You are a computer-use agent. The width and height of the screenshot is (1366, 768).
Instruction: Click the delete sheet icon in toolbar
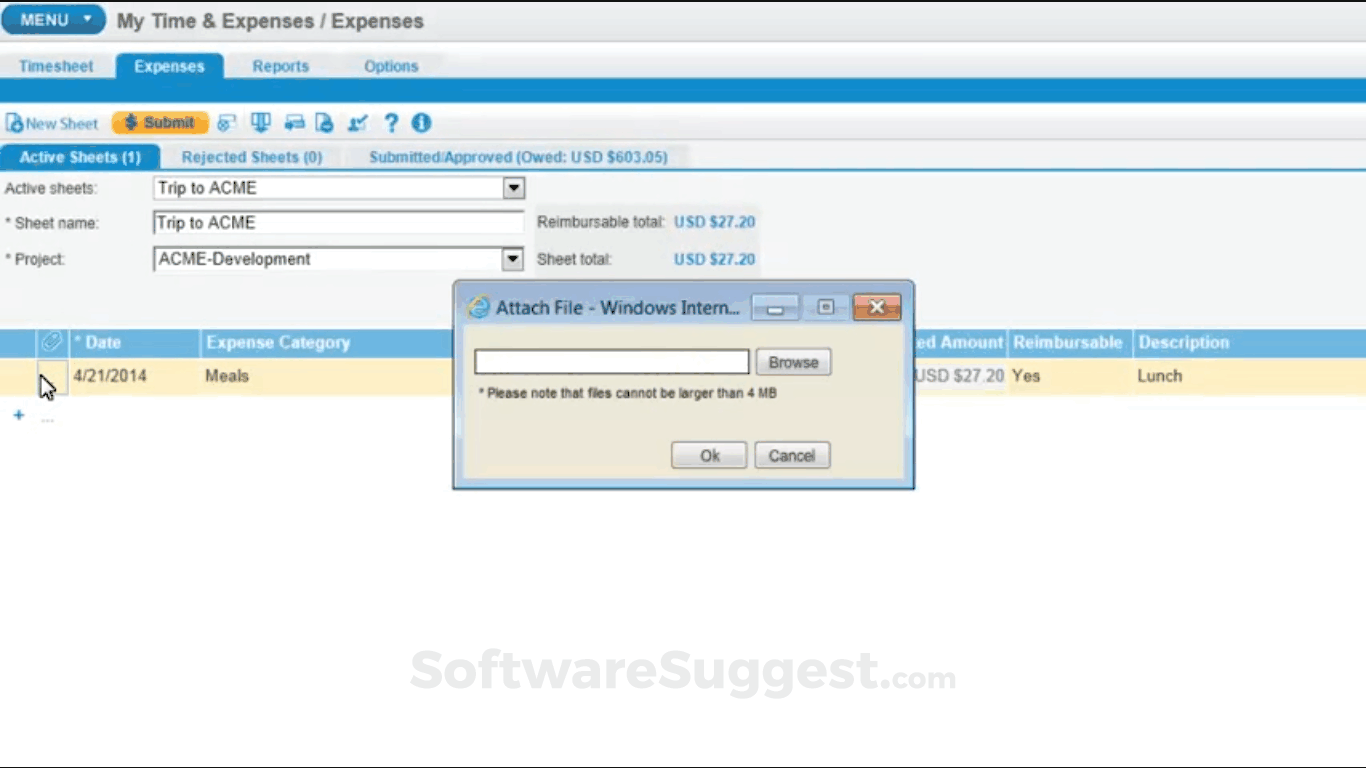coord(324,123)
